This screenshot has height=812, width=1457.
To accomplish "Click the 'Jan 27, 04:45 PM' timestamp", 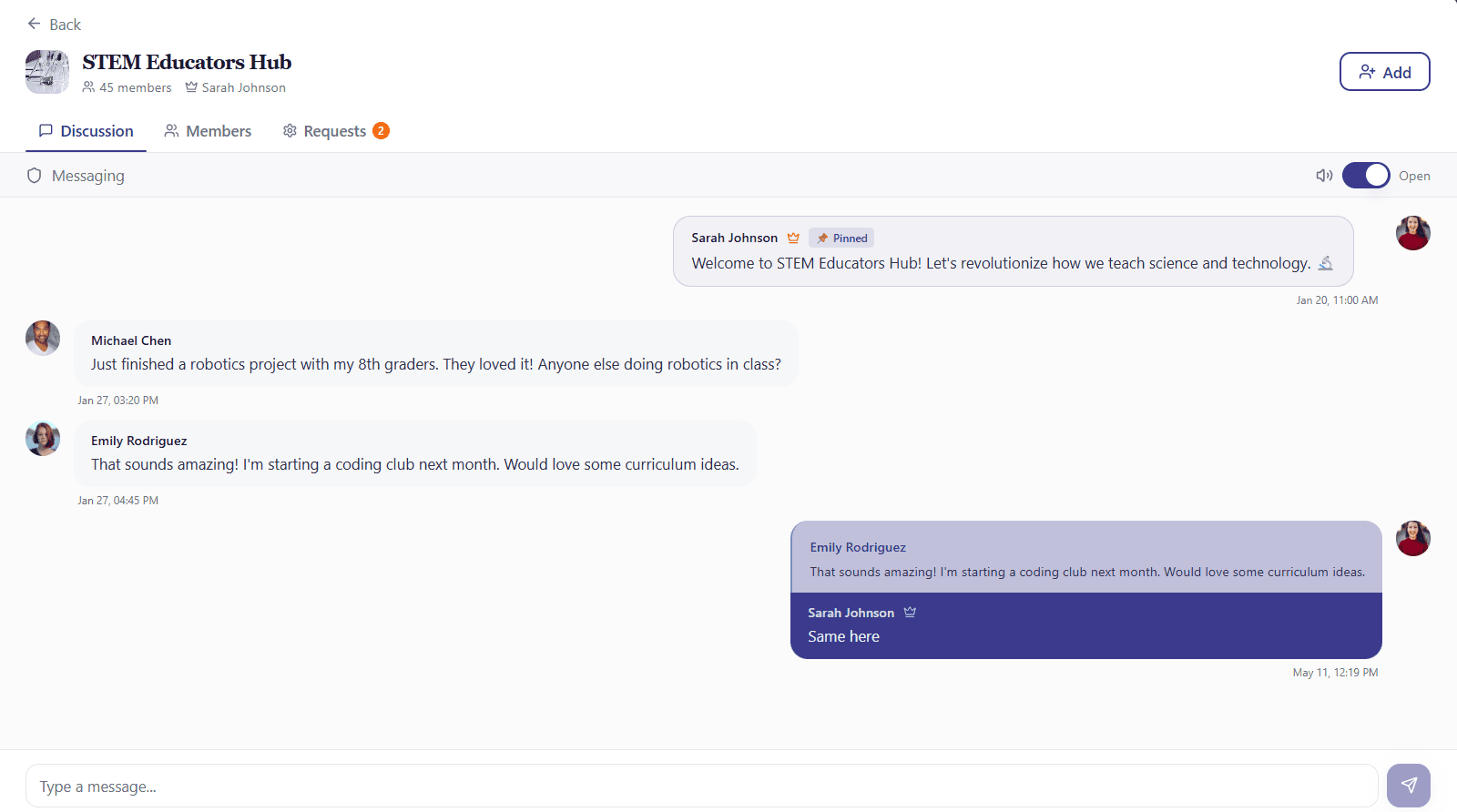I will (x=117, y=501).
